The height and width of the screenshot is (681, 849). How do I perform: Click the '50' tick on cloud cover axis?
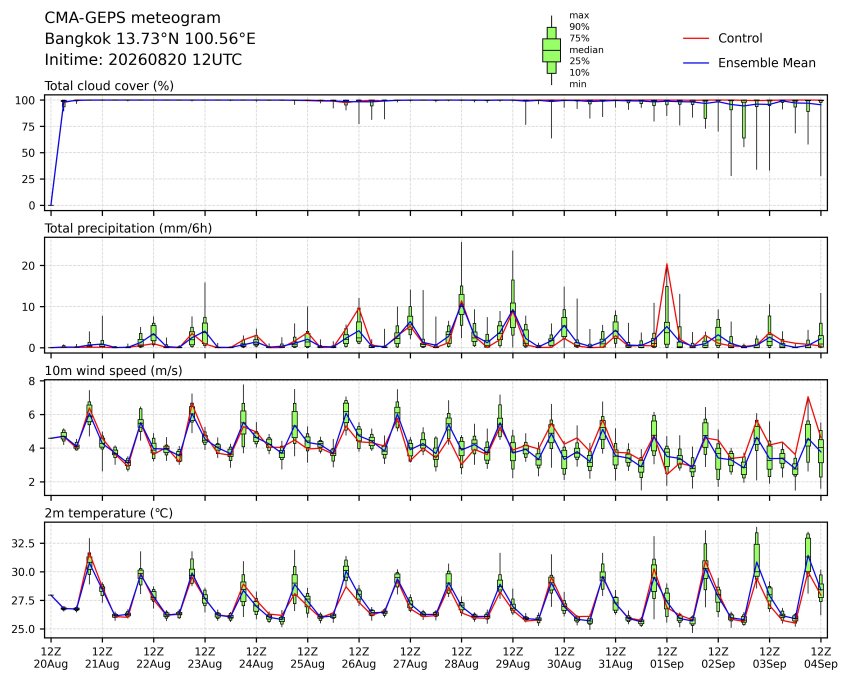[28, 153]
